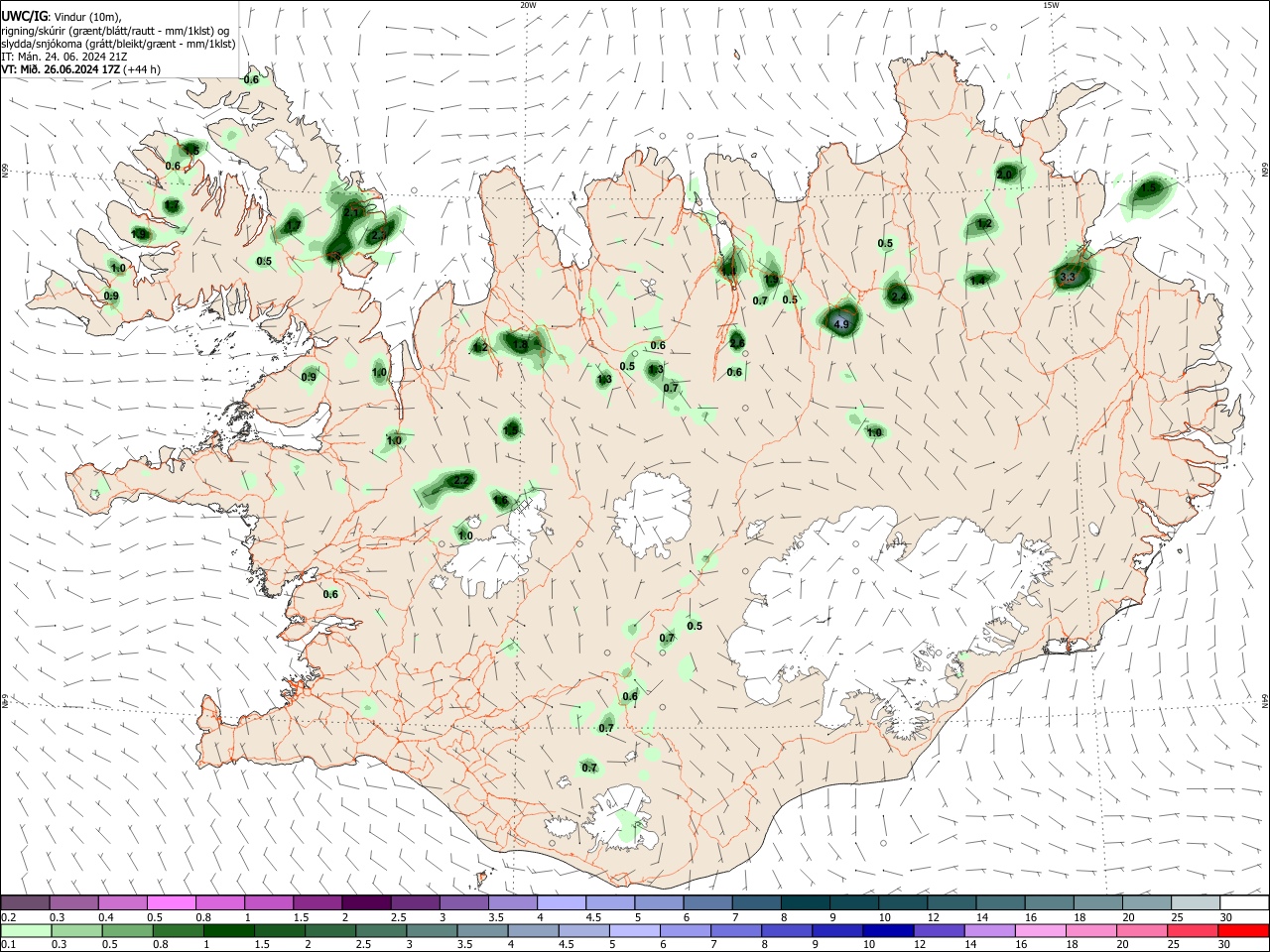The image size is (1270, 952).
Task: Click the 'rigning/skúrir' legend description line
Action: pyautogui.click(x=115, y=30)
